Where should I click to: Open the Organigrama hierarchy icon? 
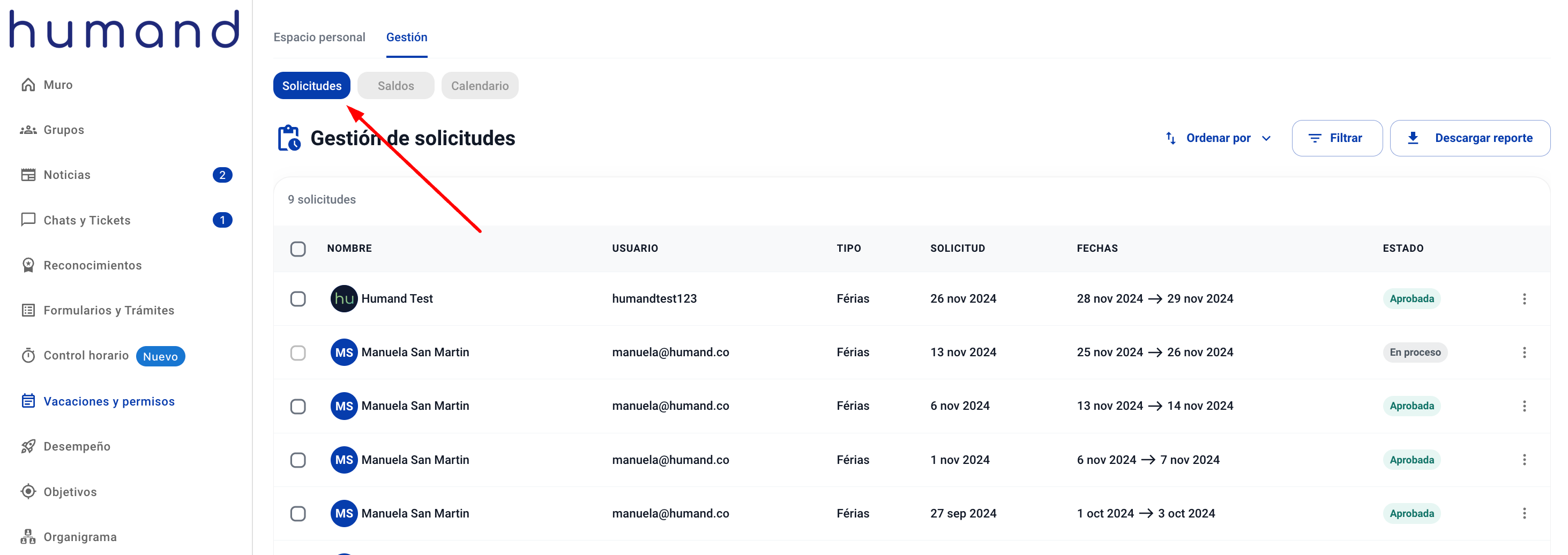pos(28,537)
